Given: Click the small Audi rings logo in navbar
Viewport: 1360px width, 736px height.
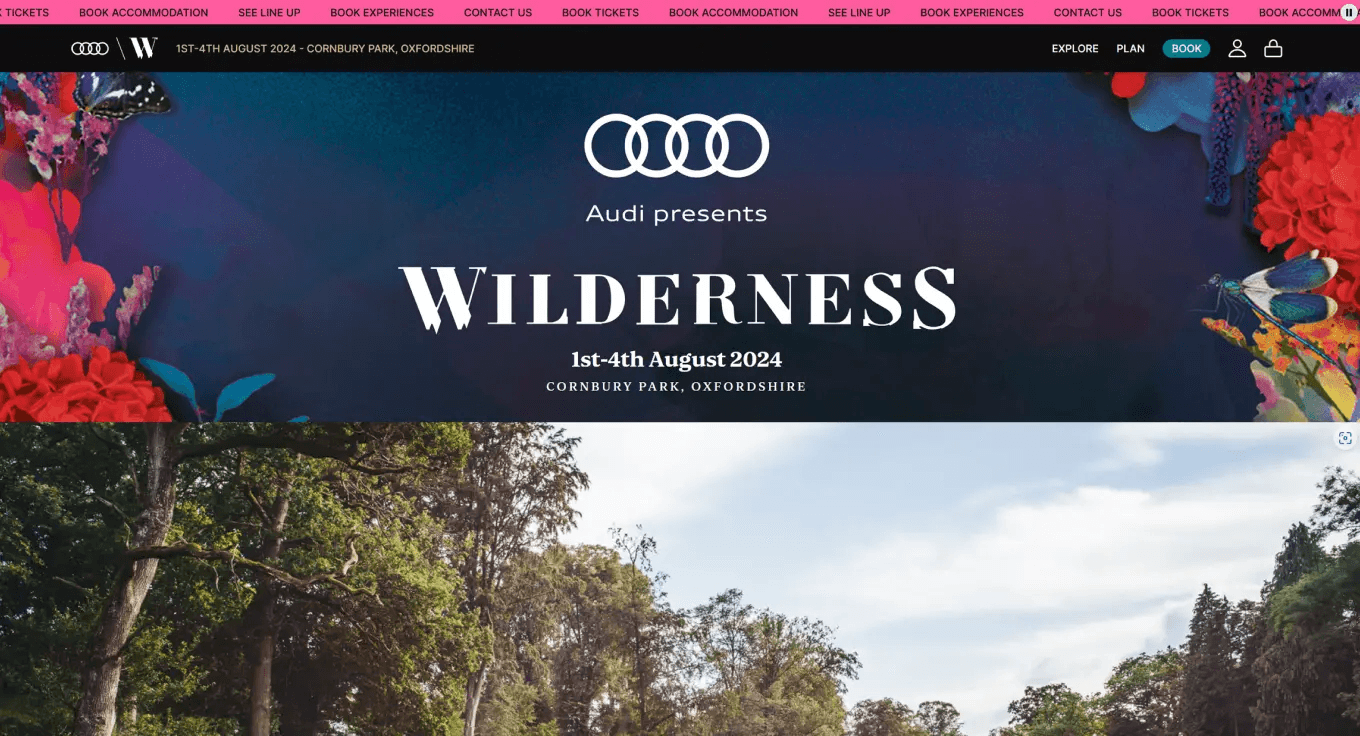Looking at the screenshot, I should [90, 48].
